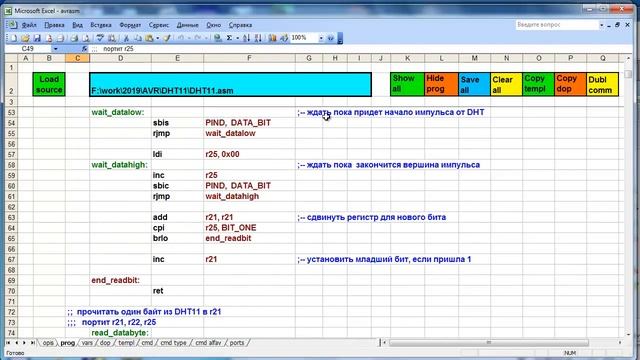Click the Copy icon in the toolbar

[138, 38]
